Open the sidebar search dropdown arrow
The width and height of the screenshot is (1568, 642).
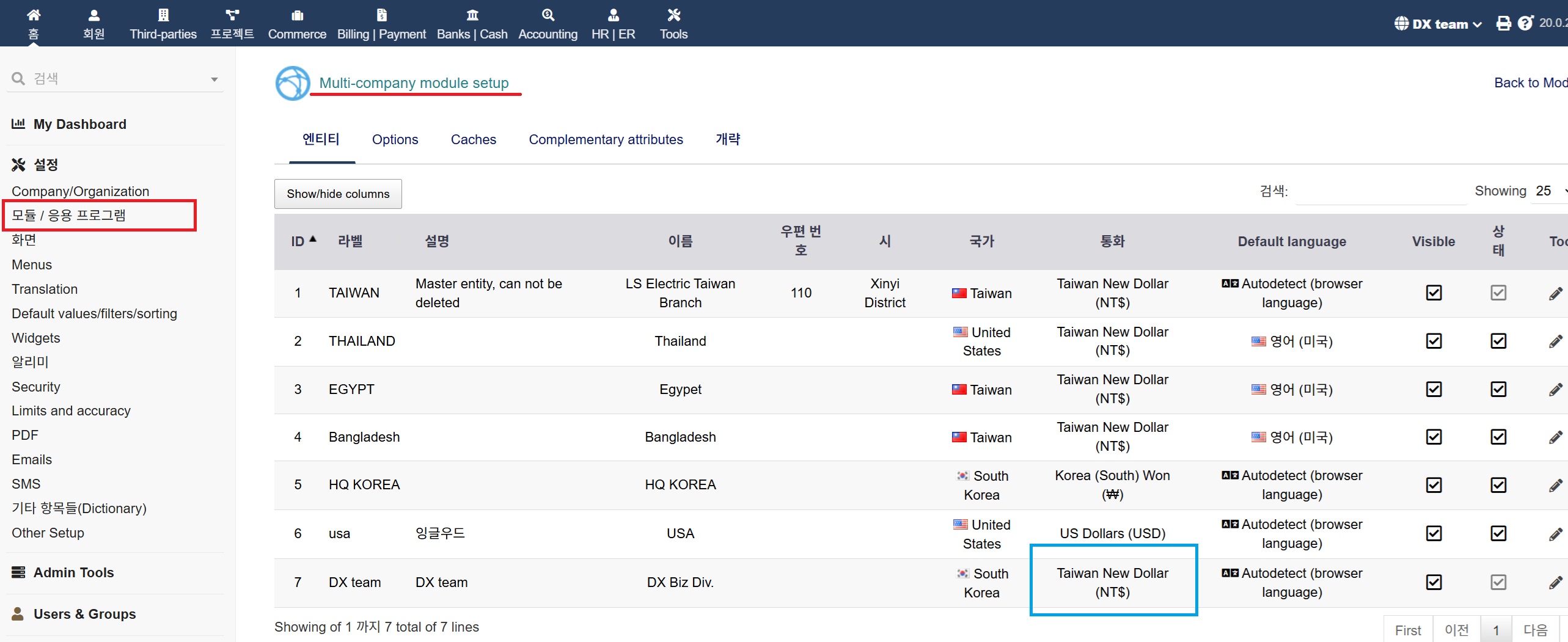tap(214, 79)
